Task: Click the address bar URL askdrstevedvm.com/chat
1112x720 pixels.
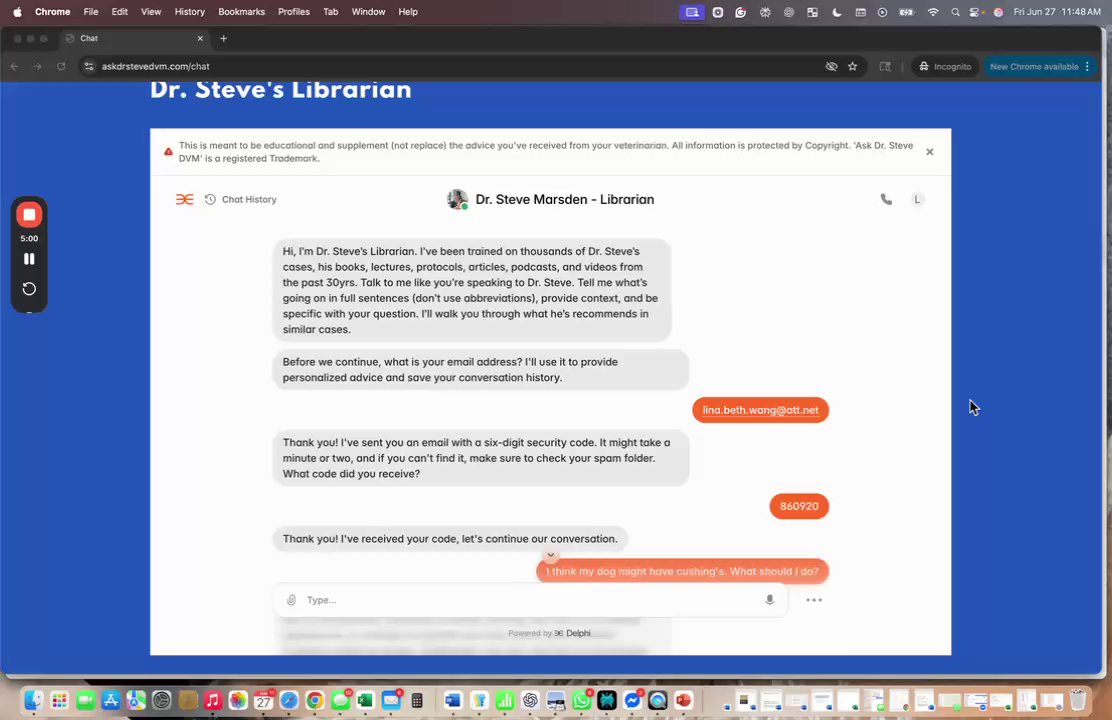Action: 155,67
